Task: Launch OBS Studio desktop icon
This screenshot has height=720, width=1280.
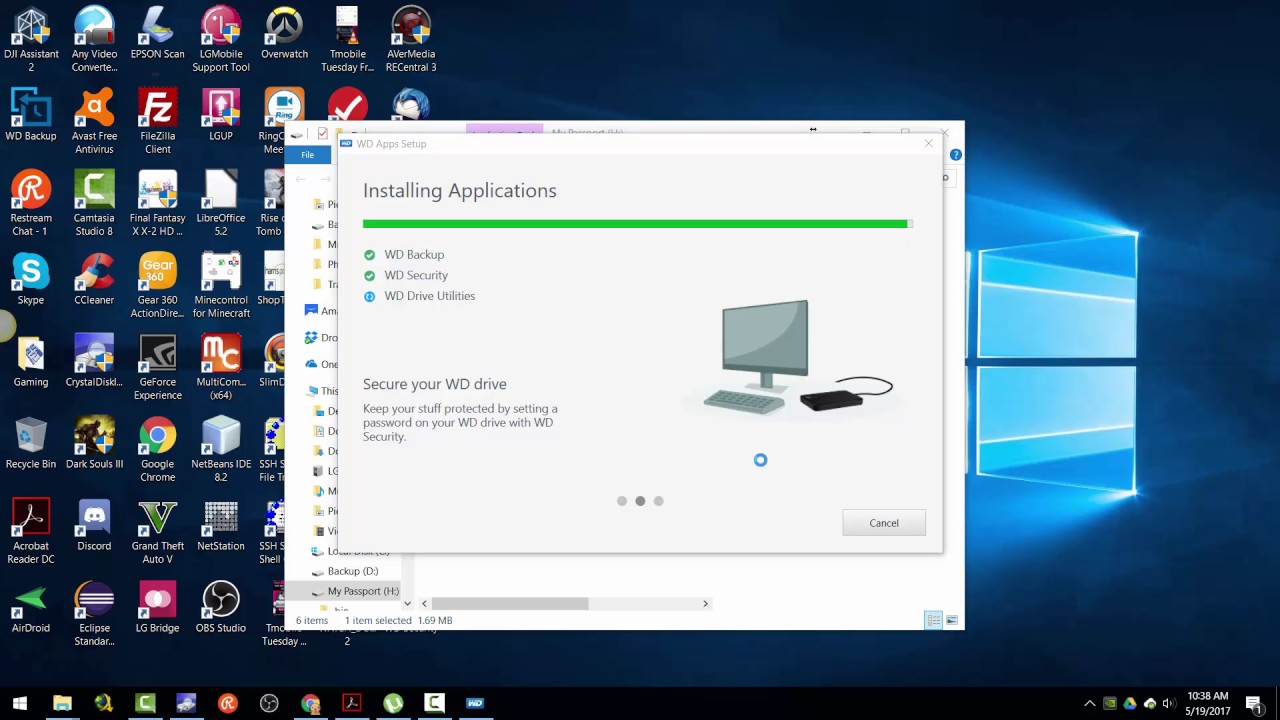Action: (221, 608)
